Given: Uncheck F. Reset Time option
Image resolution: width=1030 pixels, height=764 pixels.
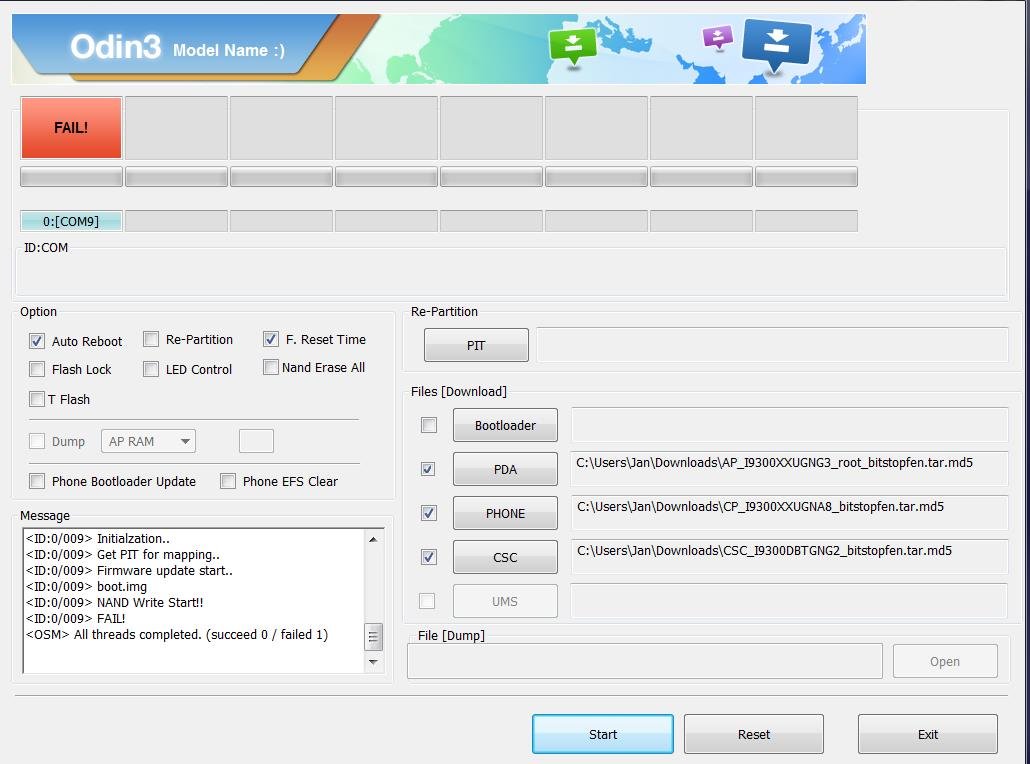Looking at the screenshot, I should pyautogui.click(x=271, y=339).
